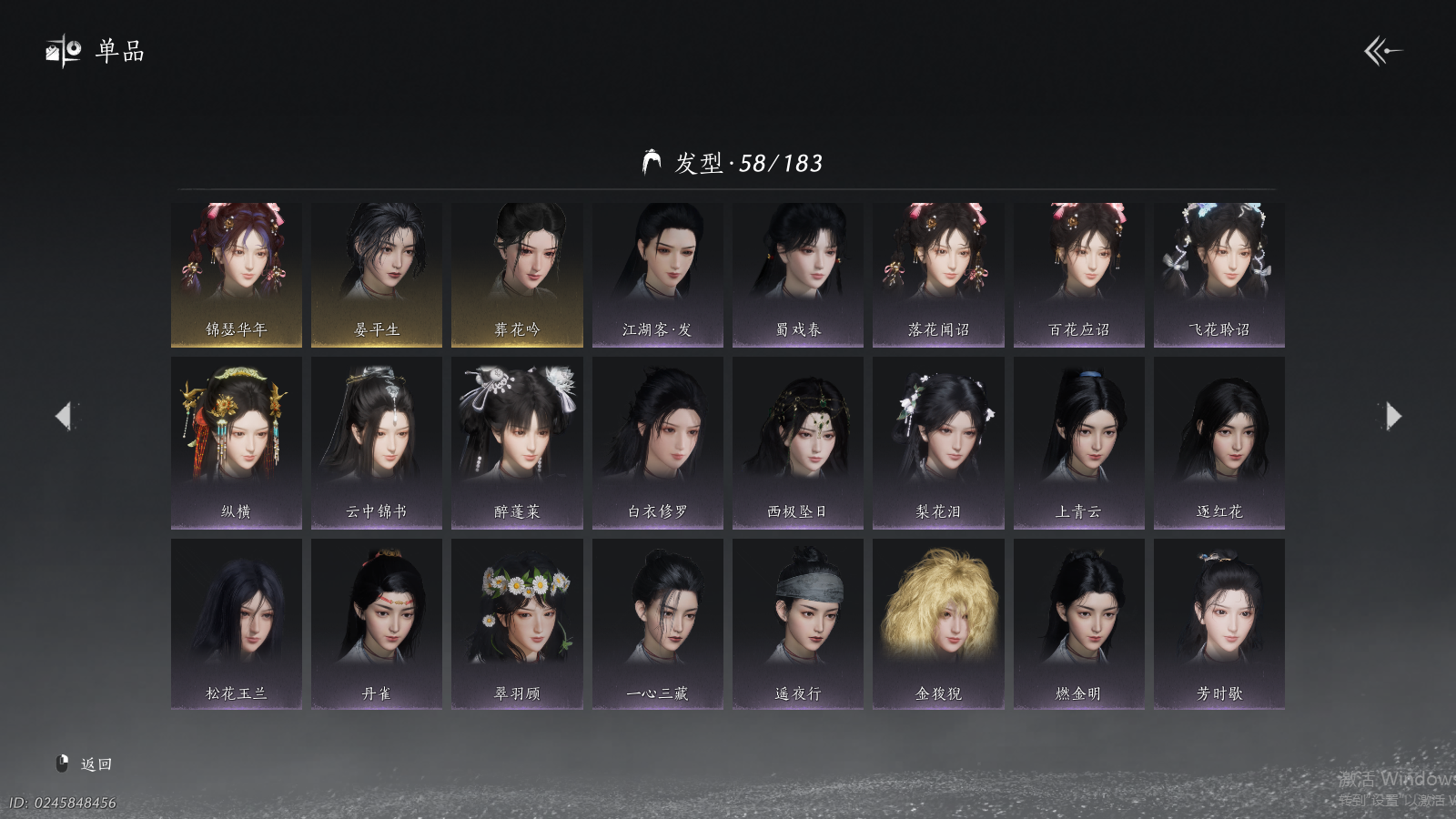
Task: Pick the 西极坠日 hairstyle
Action: point(798,442)
